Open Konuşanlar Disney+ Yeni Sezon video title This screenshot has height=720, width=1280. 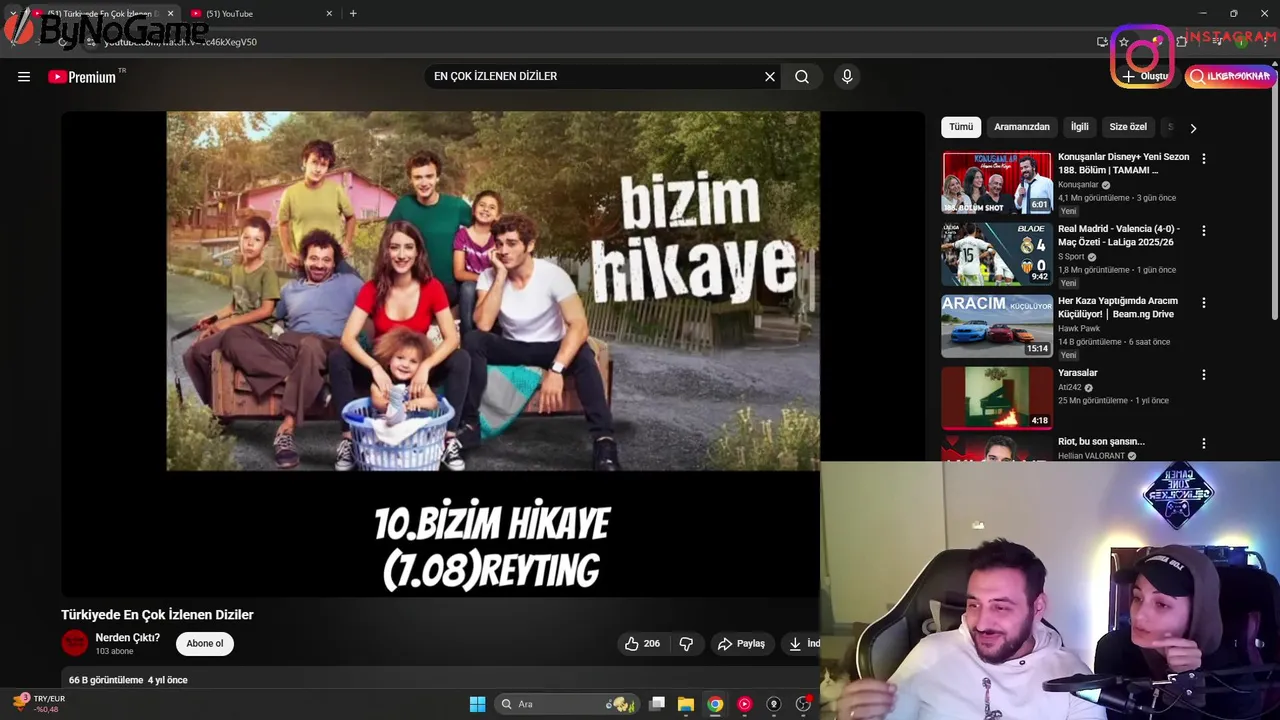pyautogui.click(x=1124, y=164)
